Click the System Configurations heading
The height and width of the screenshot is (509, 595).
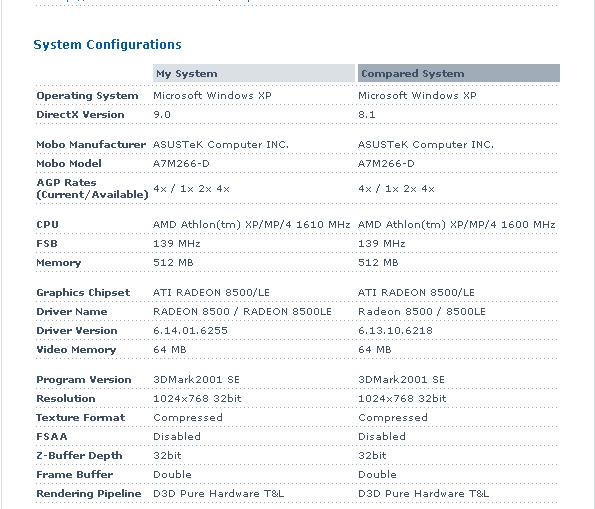pos(107,45)
